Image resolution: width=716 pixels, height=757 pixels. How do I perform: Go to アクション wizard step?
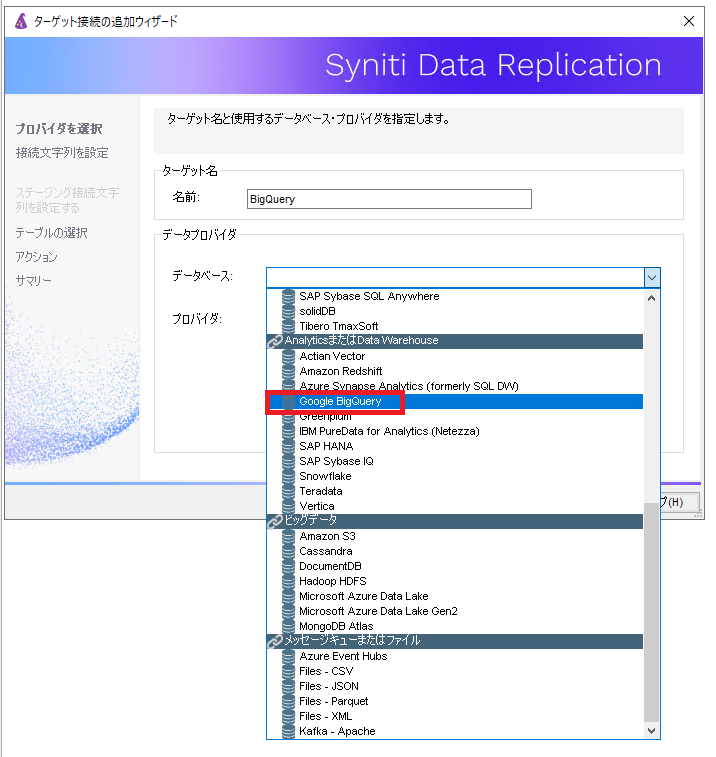coord(36,256)
